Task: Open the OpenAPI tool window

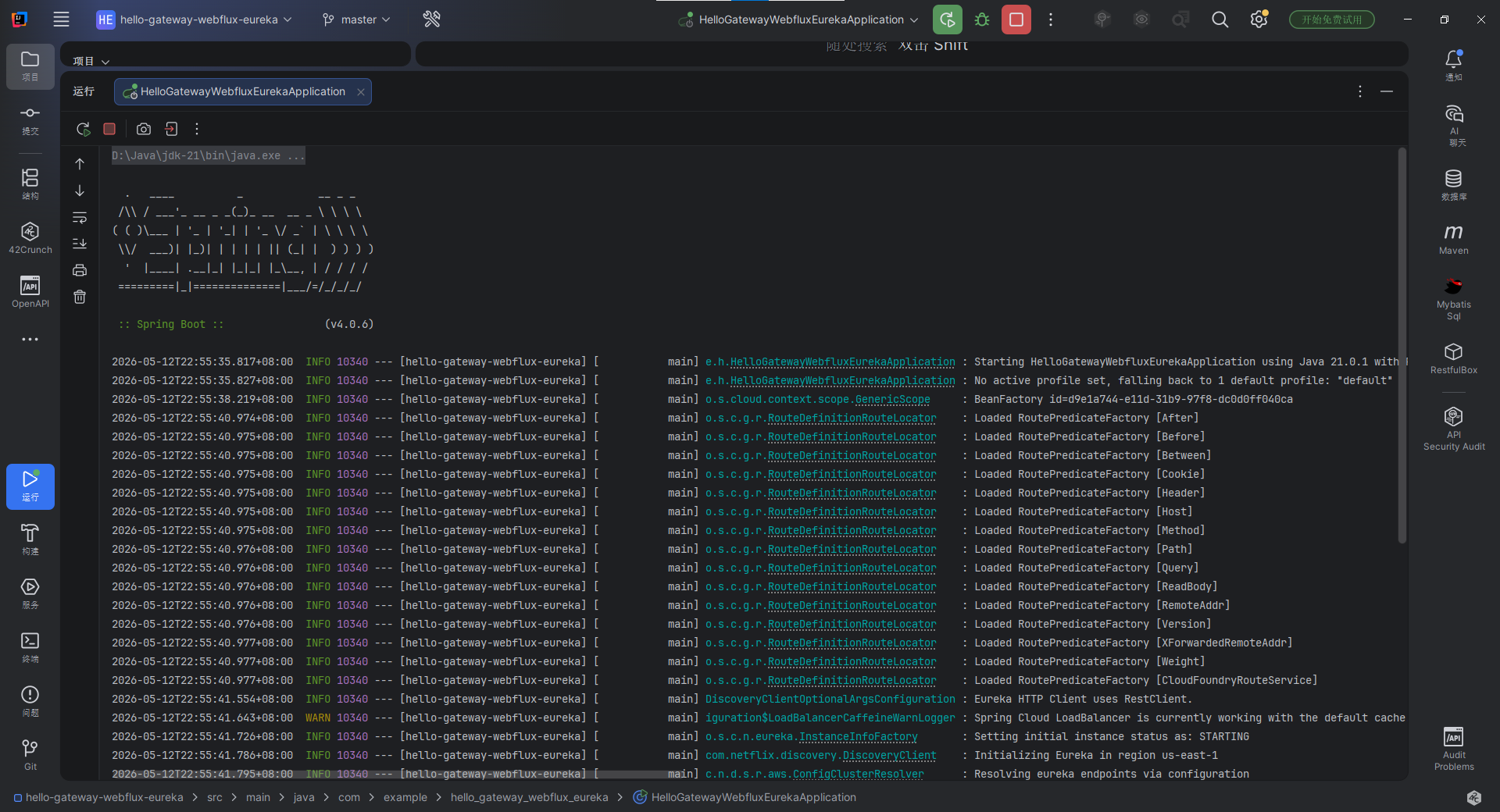Action: [x=30, y=292]
